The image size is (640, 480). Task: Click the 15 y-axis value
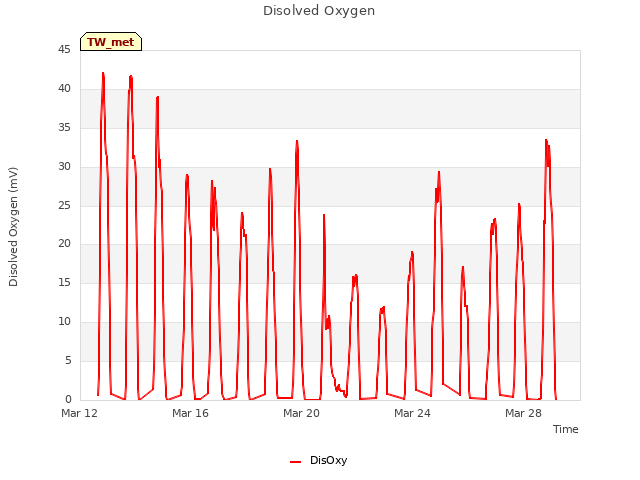pos(64,282)
